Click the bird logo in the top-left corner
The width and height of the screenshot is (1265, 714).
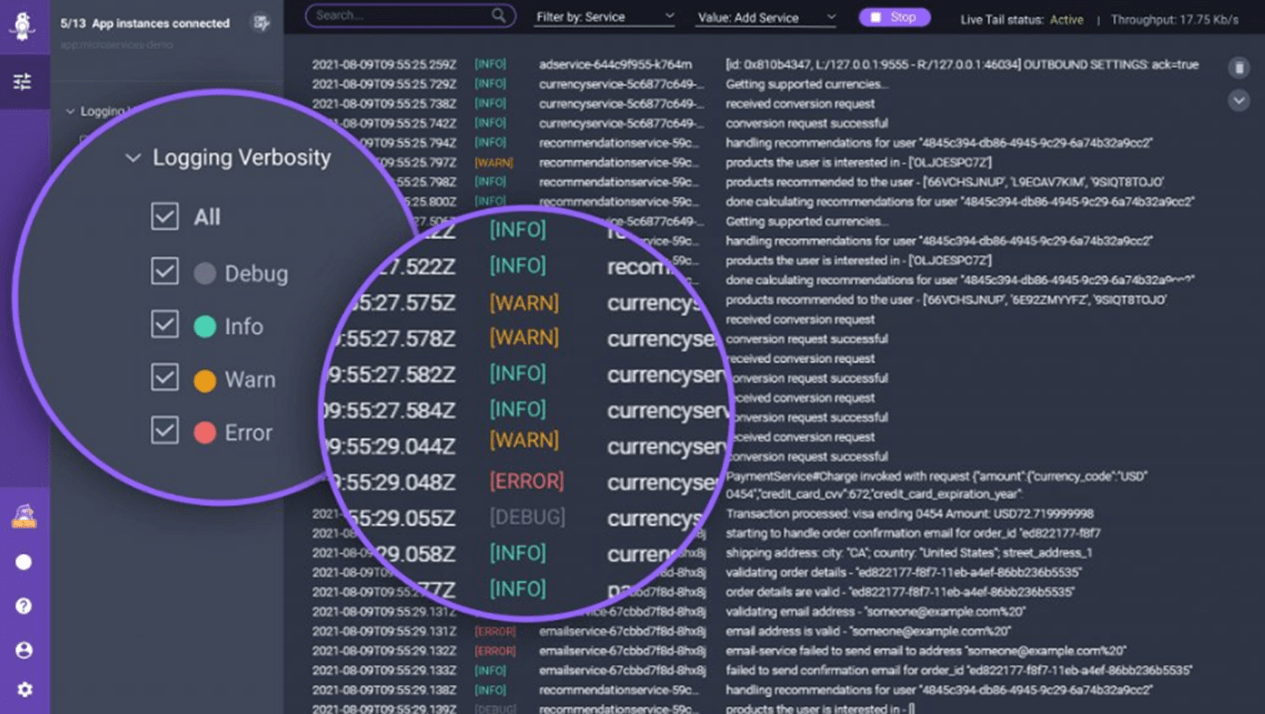[22, 25]
